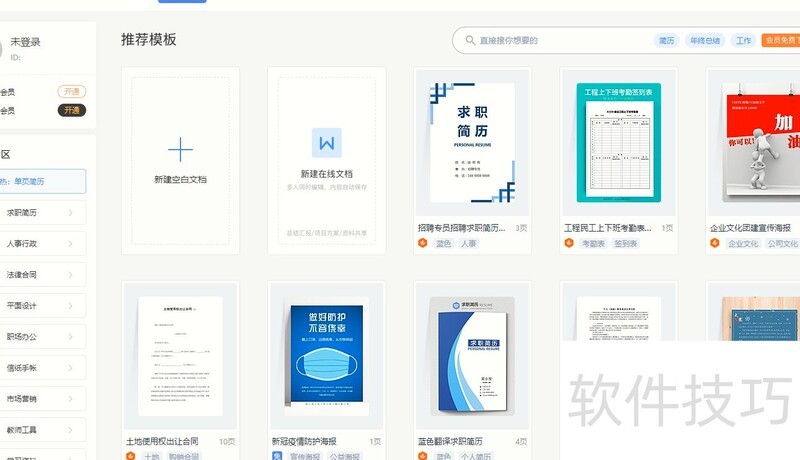800x460 pixels.
Task: Open the 人事行政 category
Action: click(x=43, y=244)
